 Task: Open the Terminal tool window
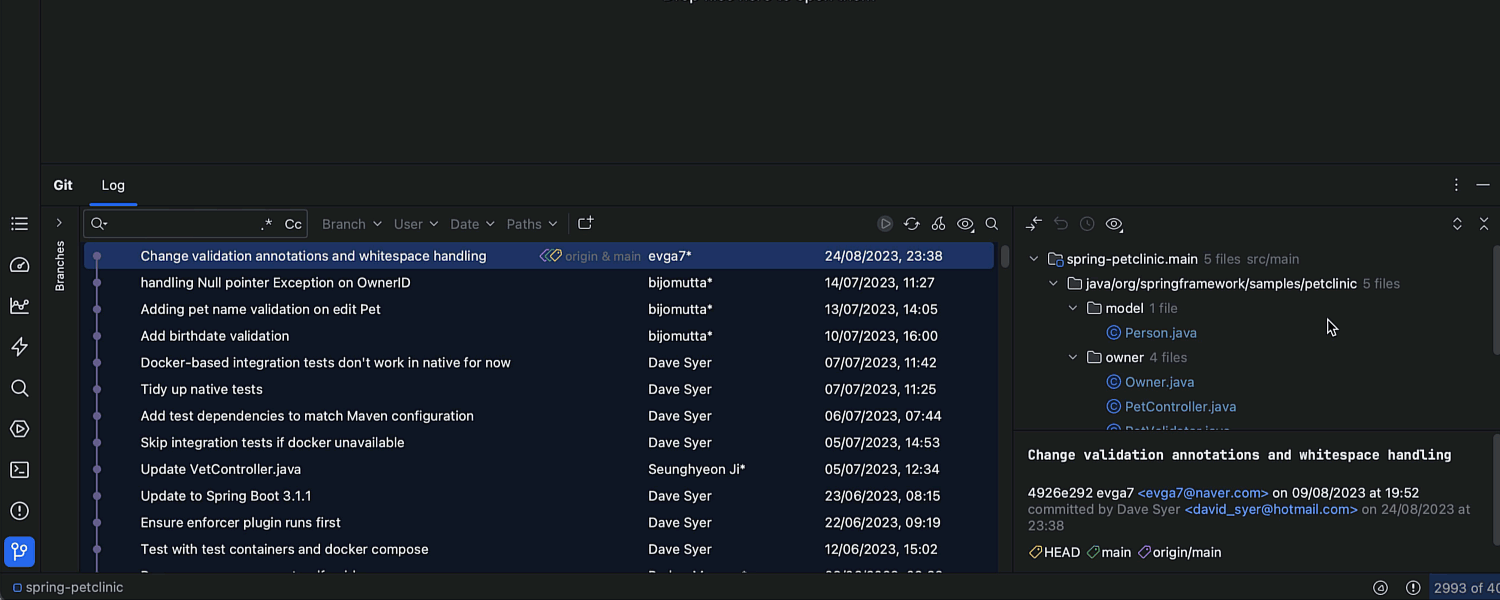click(x=19, y=470)
